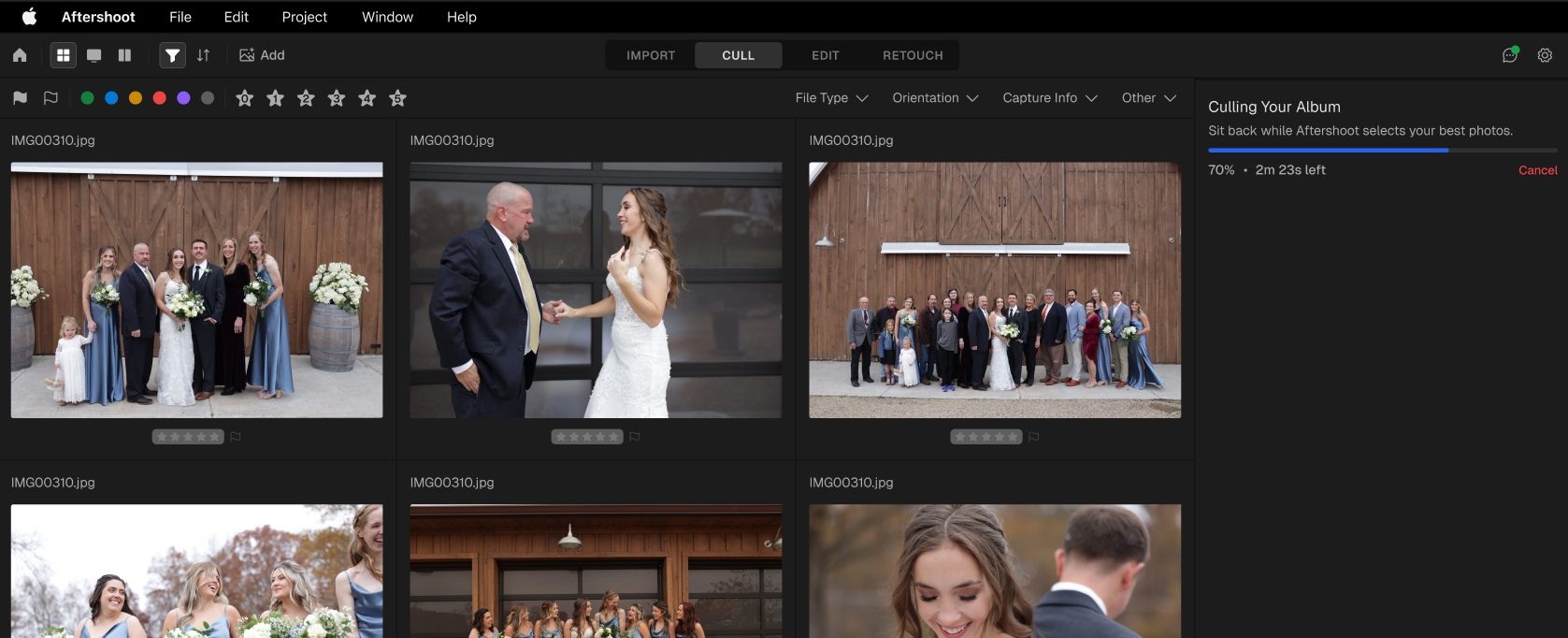This screenshot has width=1568, height=638.
Task: Click filename above the father and bride photo
Action: click(x=453, y=140)
